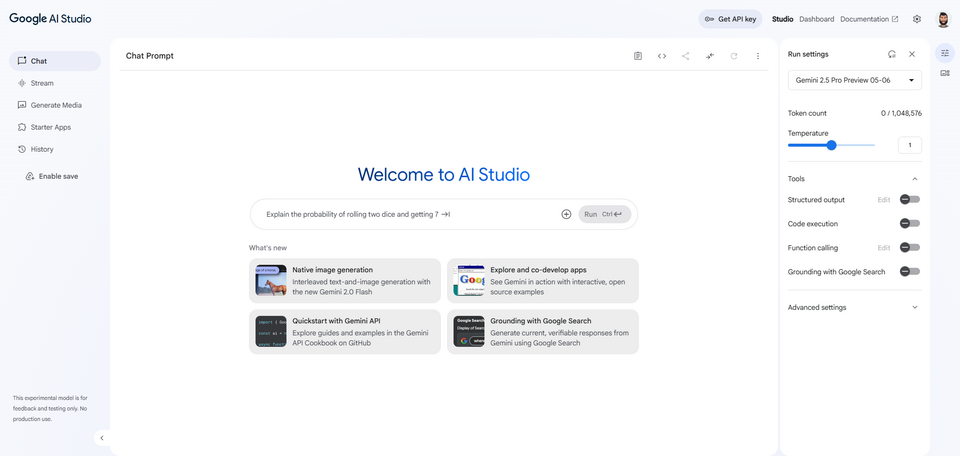Select the Studio tab
This screenshot has height=456, width=960.
(x=782, y=19)
